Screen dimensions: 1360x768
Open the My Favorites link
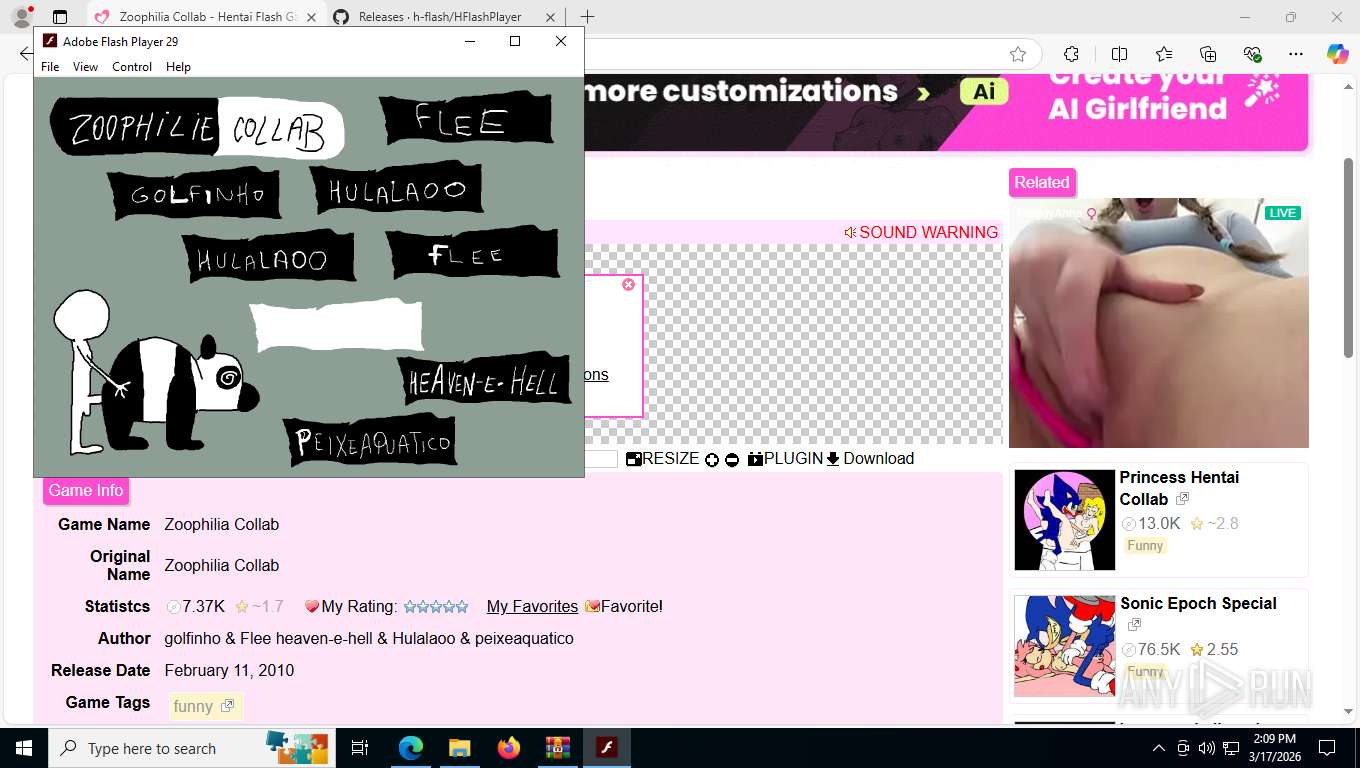(x=532, y=607)
